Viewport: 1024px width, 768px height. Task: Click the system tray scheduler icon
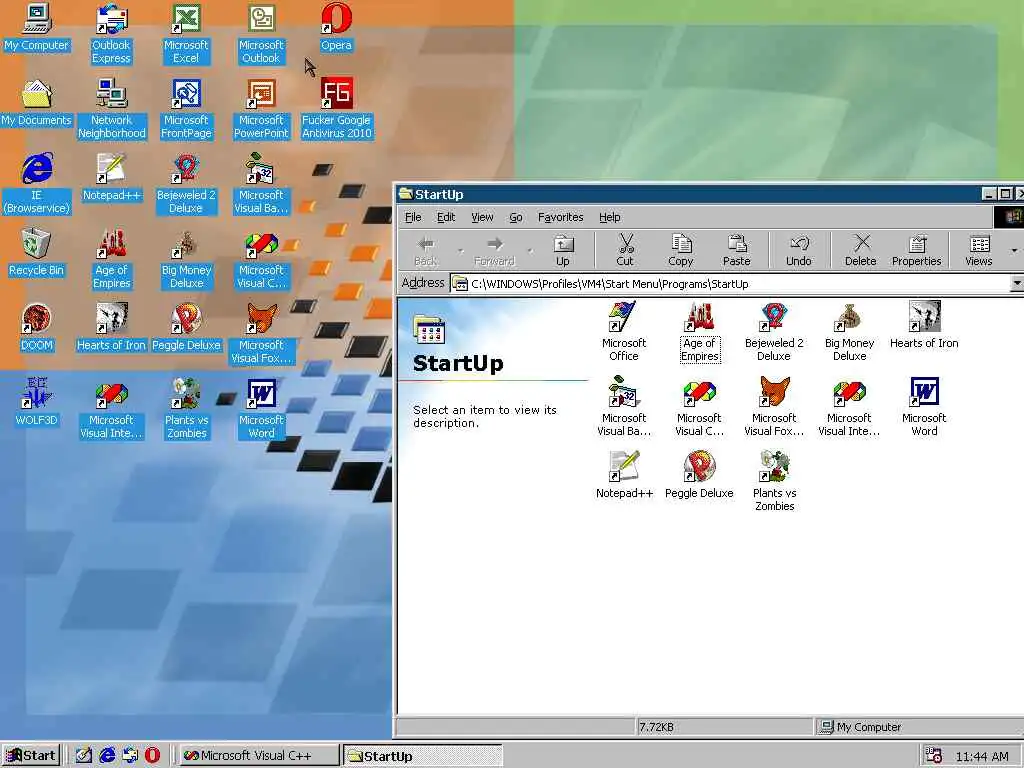[934, 756]
